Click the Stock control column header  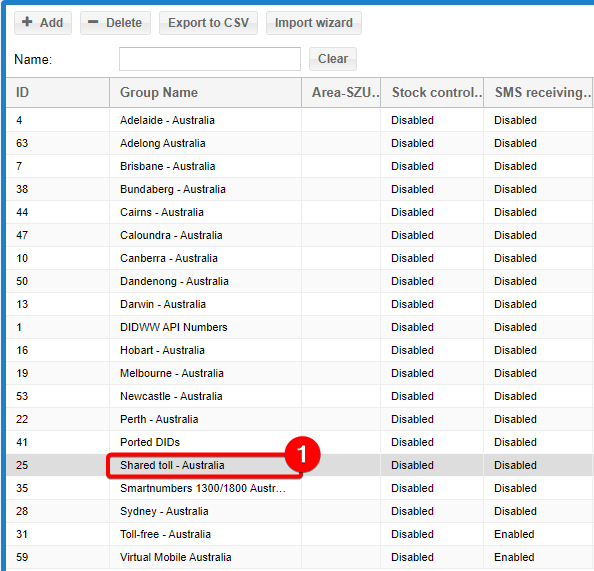click(432, 92)
